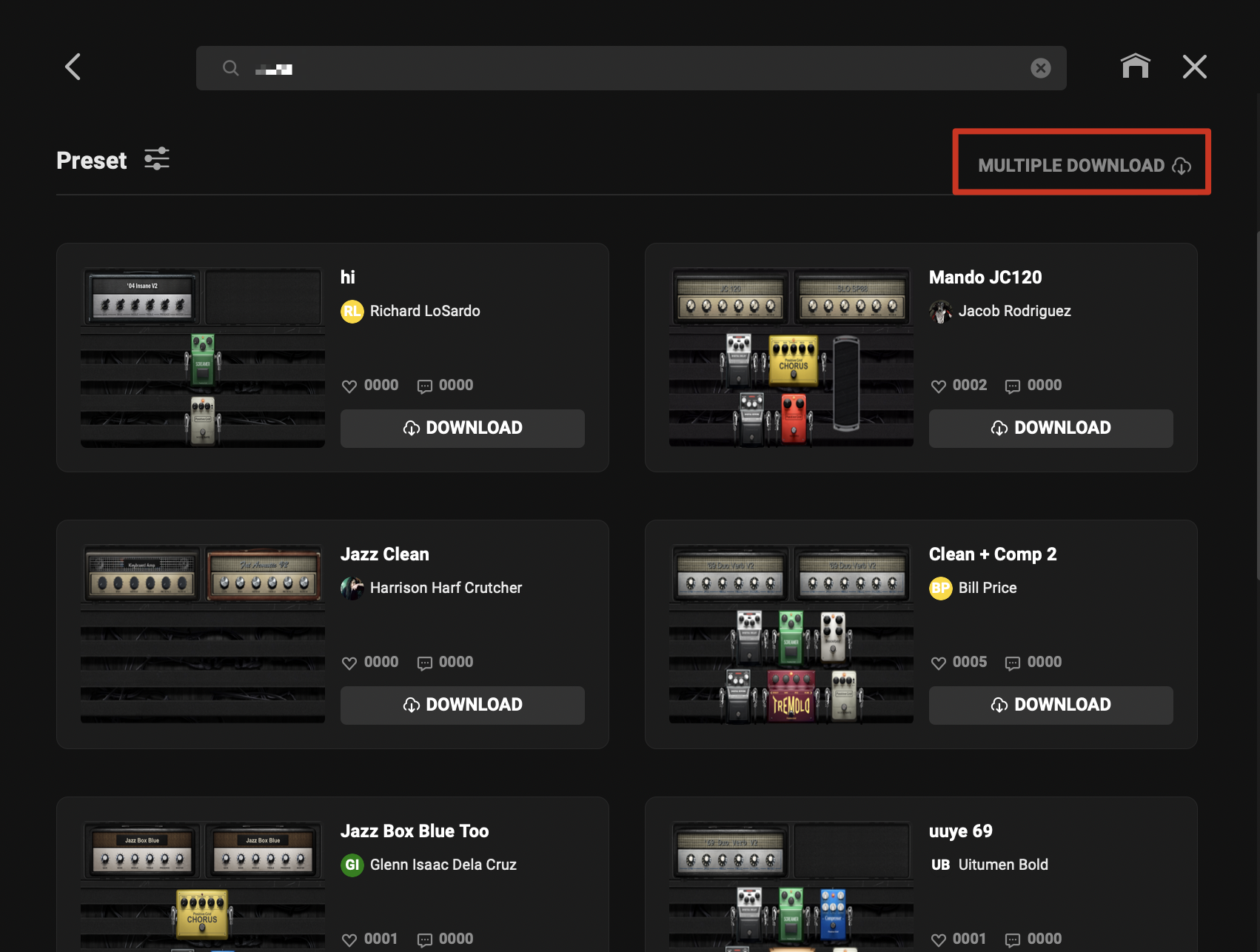Image resolution: width=1260 pixels, height=952 pixels.
Task: Like the Jazz Box Blue Too heart icon
Action: point(349,939)
